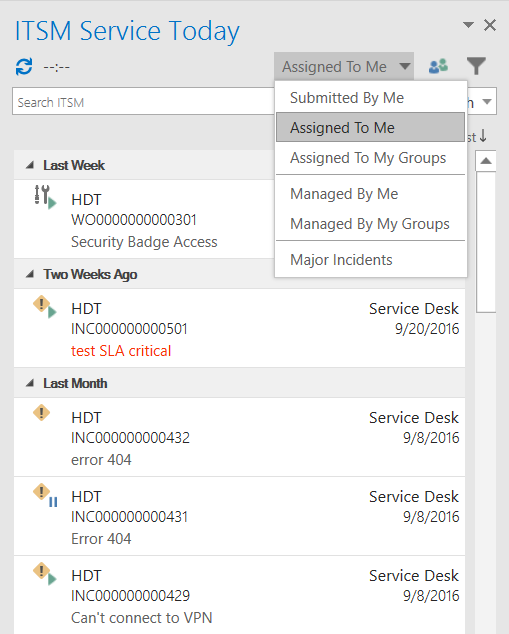509x634 pixels.
Task: Choose Assigned To My Groups option
Action: click(370, 158)
